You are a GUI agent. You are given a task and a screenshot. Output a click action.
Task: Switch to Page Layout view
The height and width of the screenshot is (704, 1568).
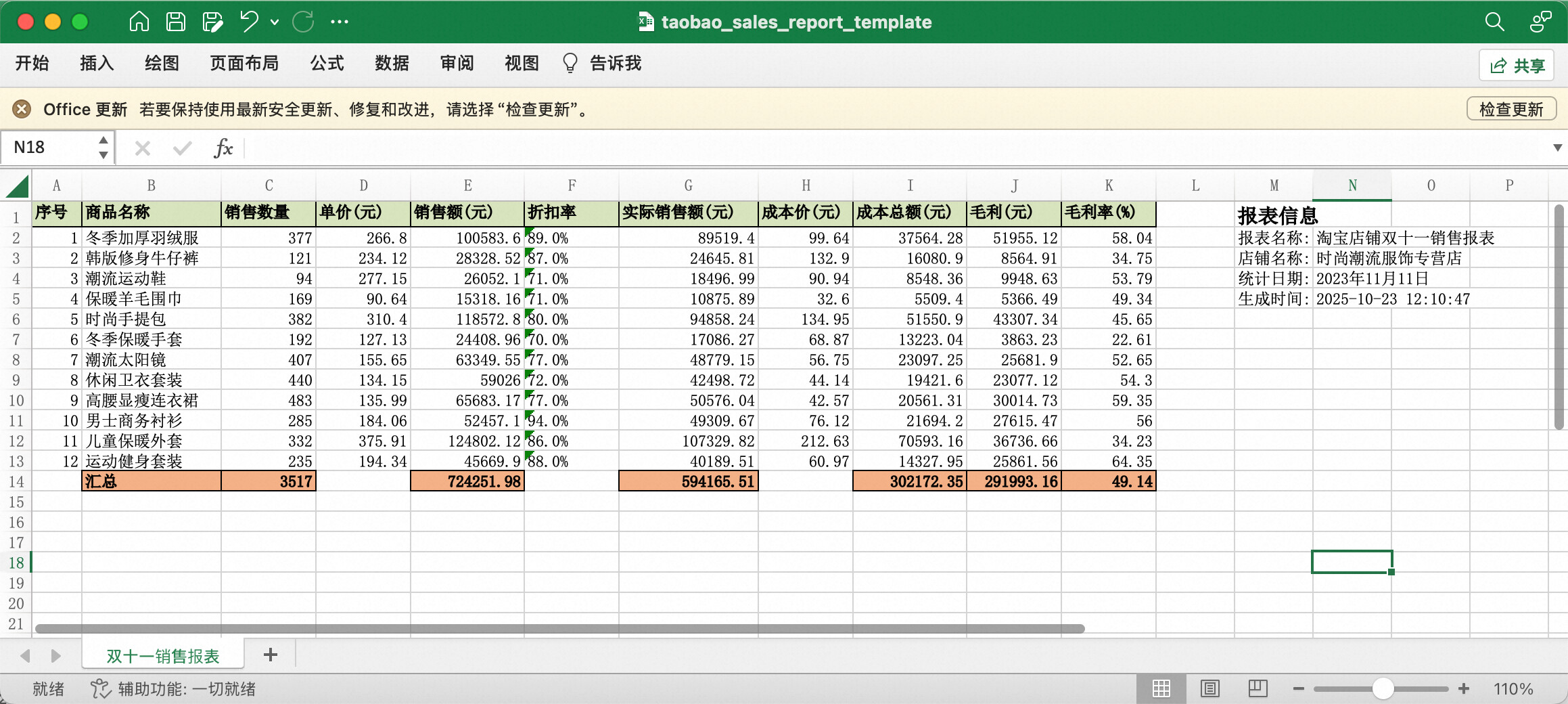click(1209, 689)
